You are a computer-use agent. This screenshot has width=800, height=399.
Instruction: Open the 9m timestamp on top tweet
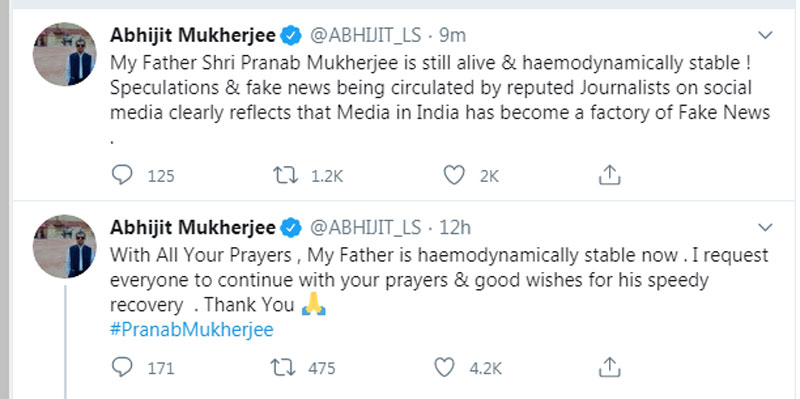coord(453,36)
